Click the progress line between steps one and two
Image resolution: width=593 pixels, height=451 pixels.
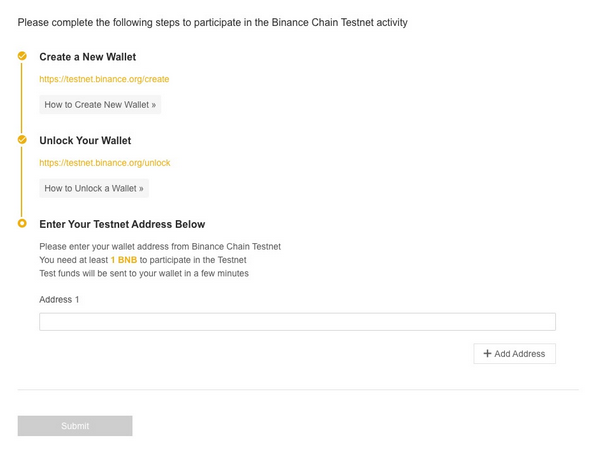point(22,98)
